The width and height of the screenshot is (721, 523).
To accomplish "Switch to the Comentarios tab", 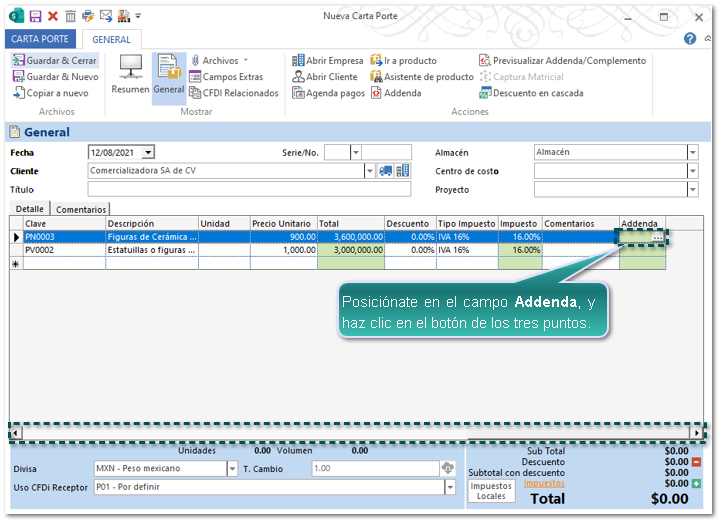I will coord(80,210).
